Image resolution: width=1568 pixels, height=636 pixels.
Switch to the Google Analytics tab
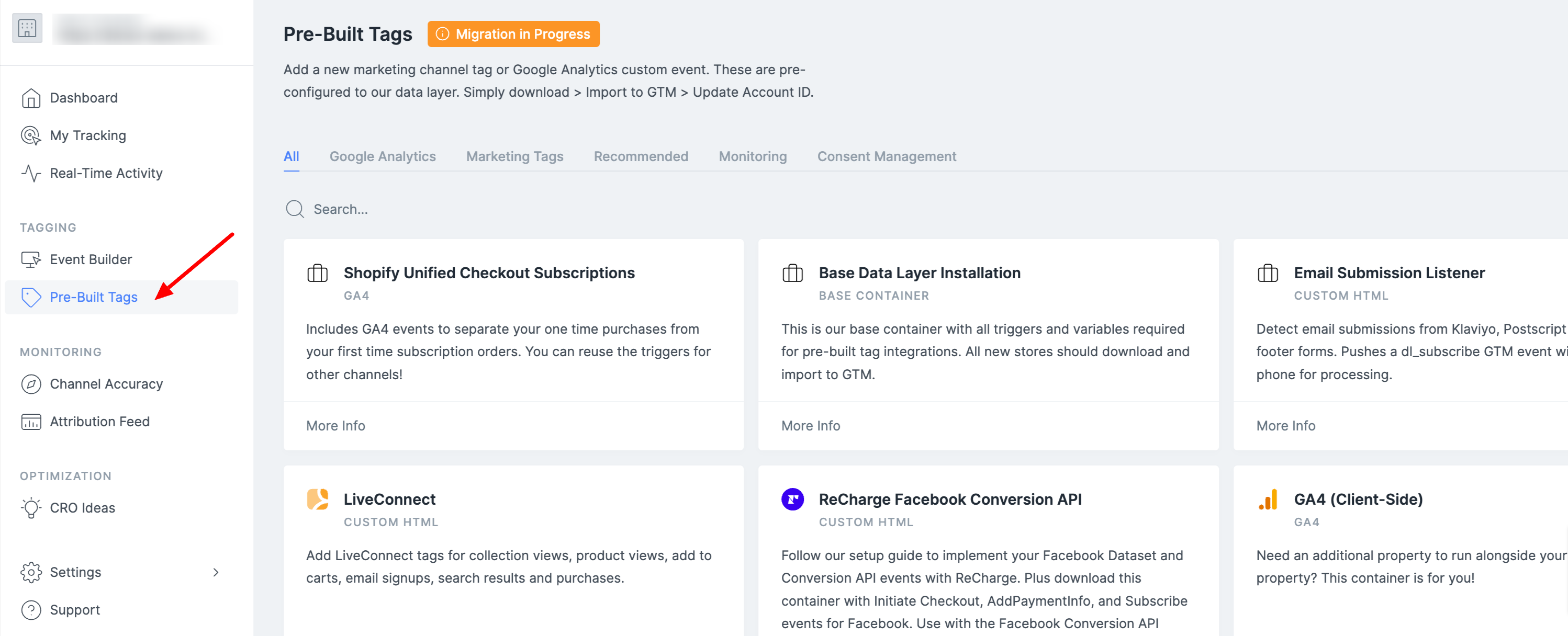coord(382,157)
